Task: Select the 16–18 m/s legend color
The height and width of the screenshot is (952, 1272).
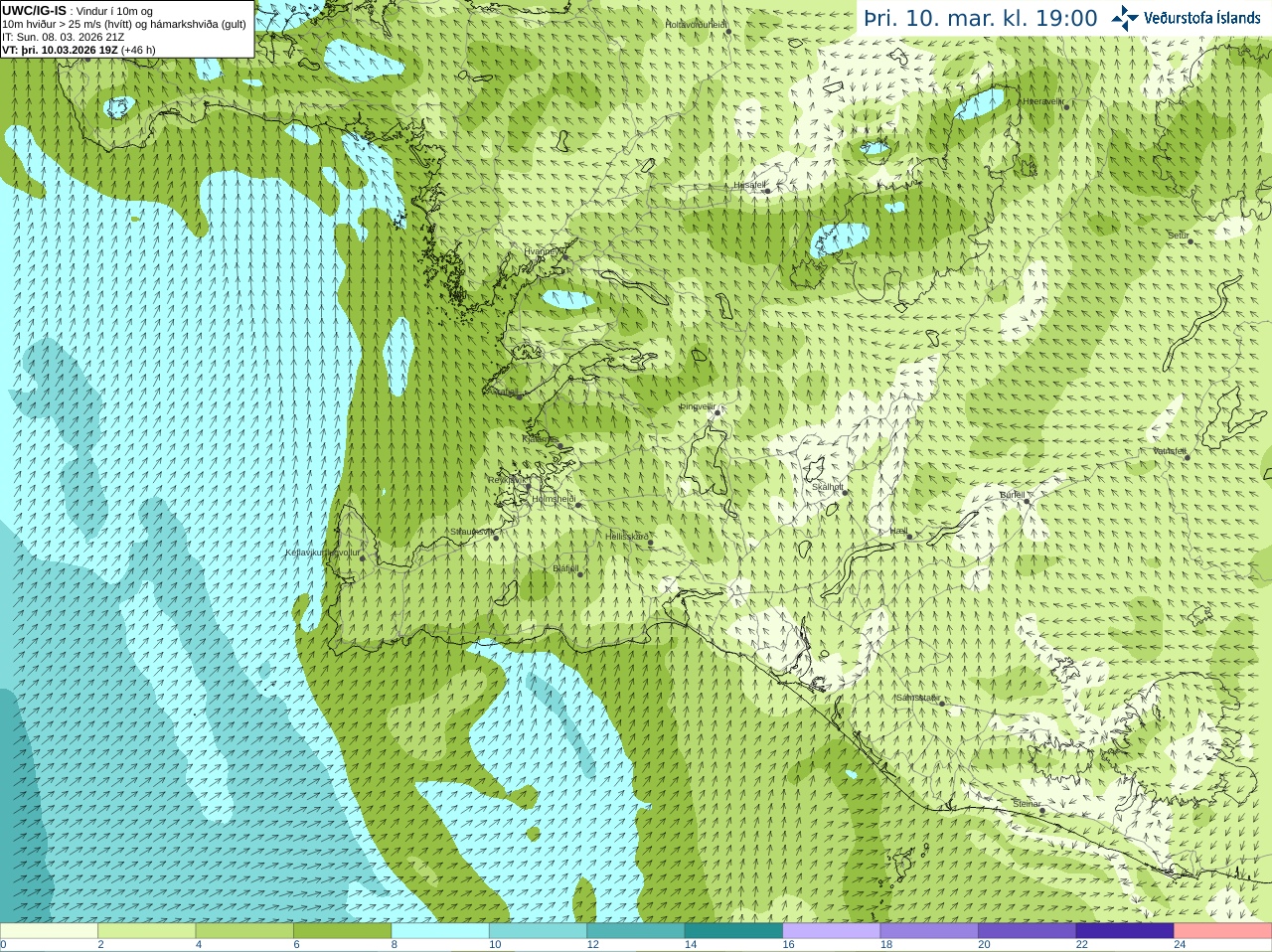Action: coord(832,931)
